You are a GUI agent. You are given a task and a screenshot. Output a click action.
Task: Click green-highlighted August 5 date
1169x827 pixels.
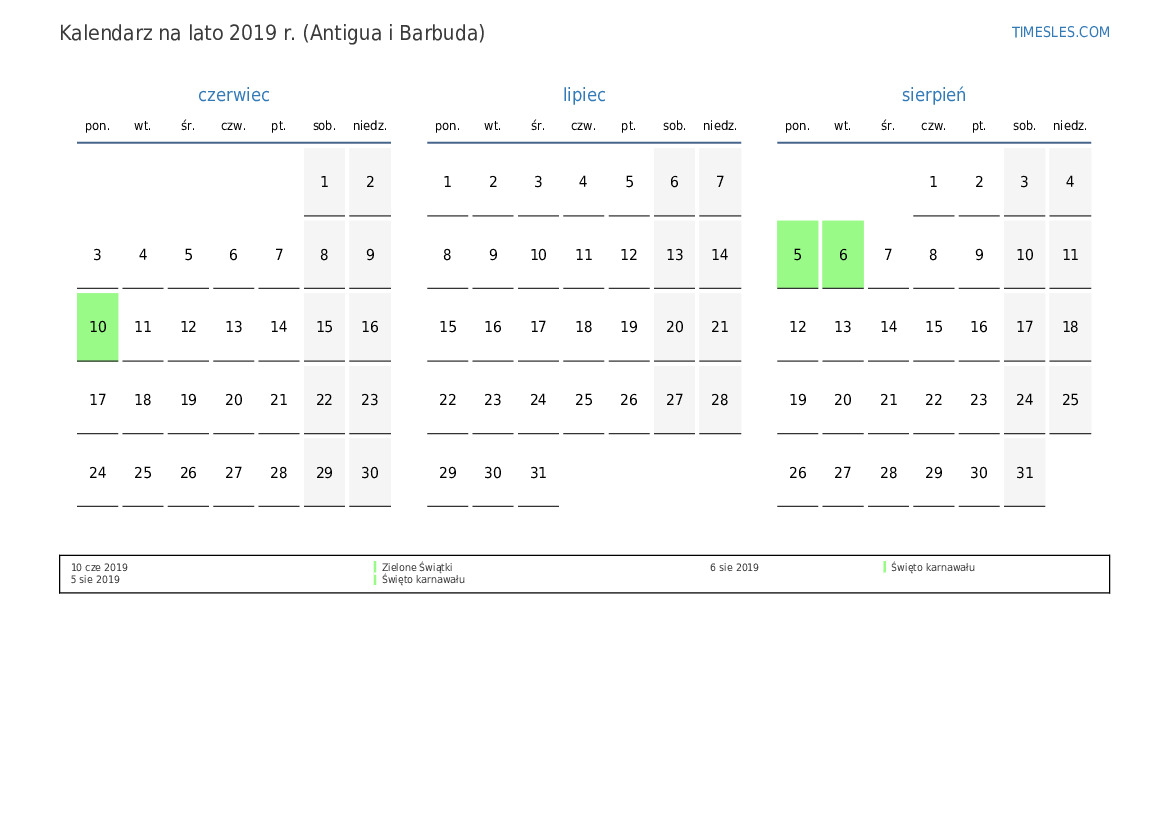click(798, 255)
